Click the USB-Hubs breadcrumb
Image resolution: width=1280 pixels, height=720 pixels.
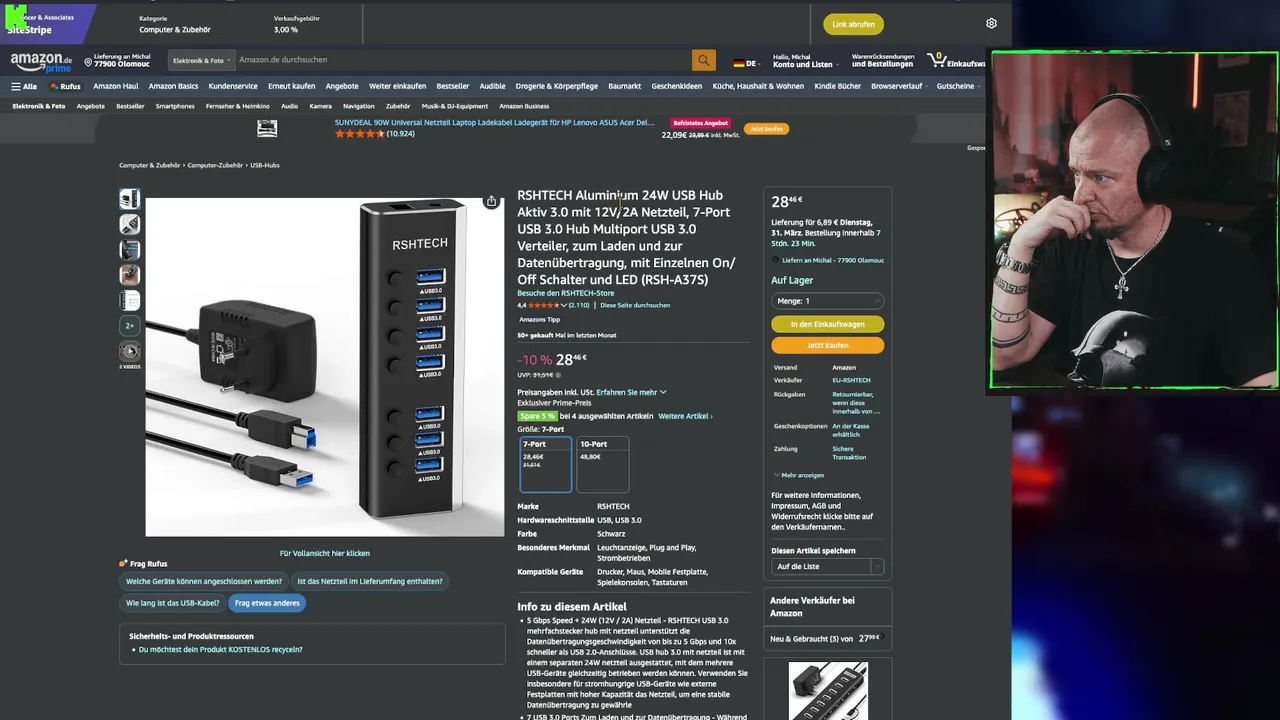point(265,165)
